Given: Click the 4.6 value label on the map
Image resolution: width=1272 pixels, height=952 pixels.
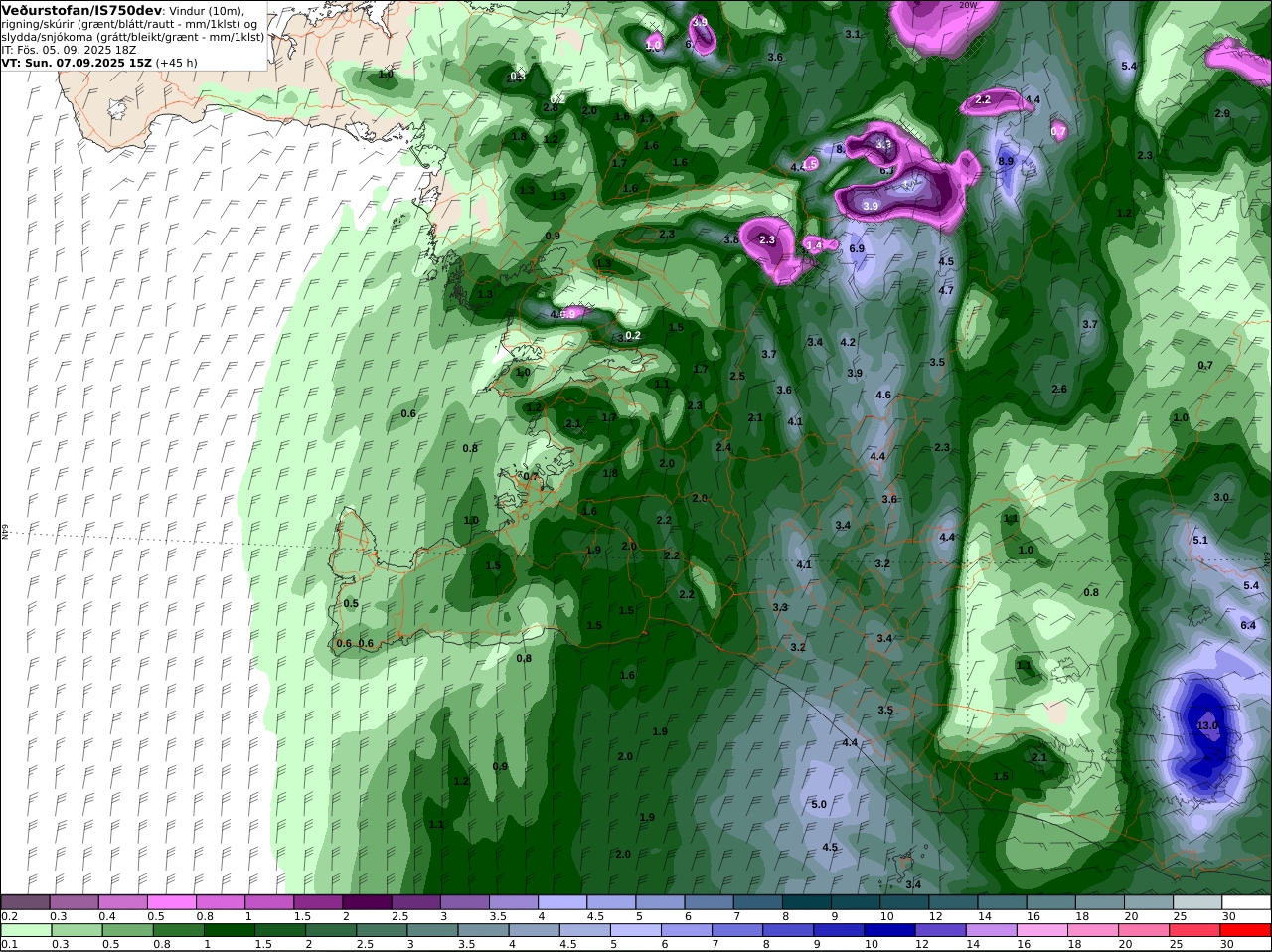Looking at the screenshot, I should click(x=883, y=395).
